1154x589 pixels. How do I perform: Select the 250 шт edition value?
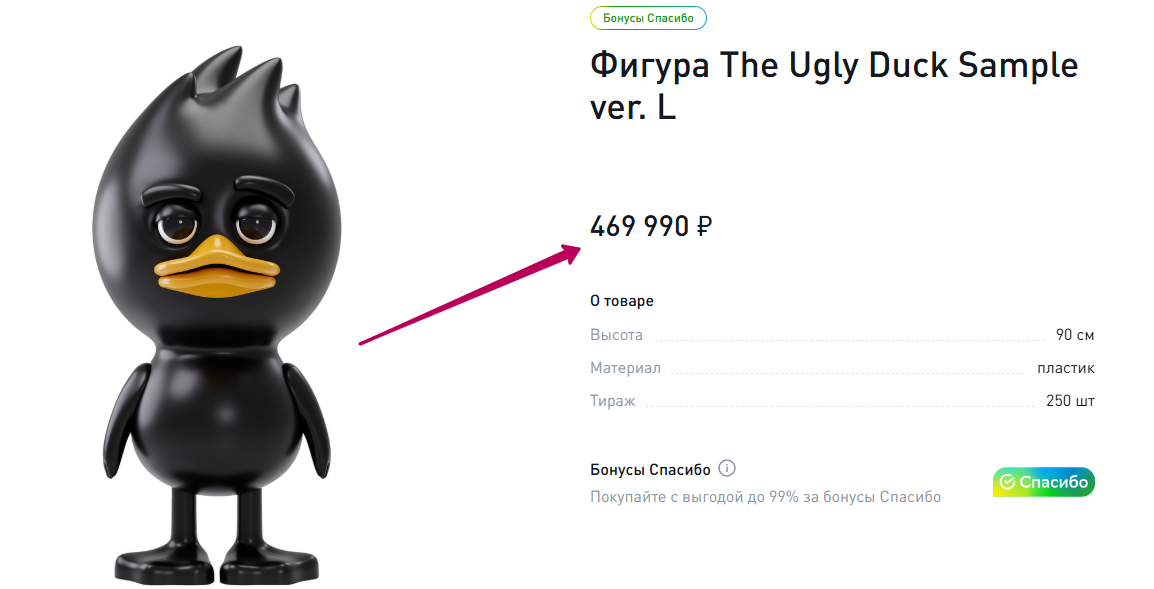pyautogui.click(x=1071, y=401)
